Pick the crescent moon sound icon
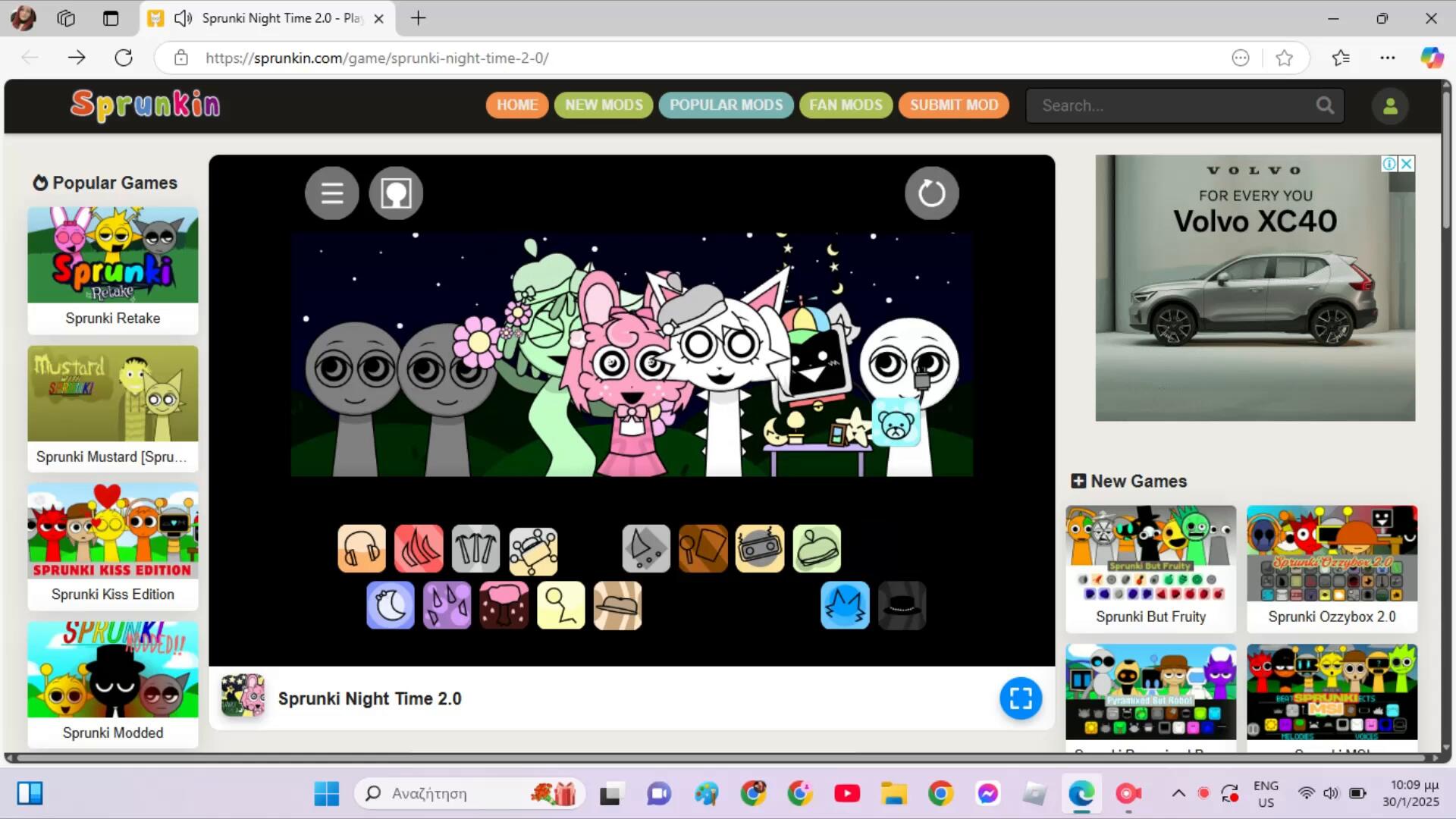Image resolution: width=1456 pixels, height=819 pixels. [x=391, y=605]
